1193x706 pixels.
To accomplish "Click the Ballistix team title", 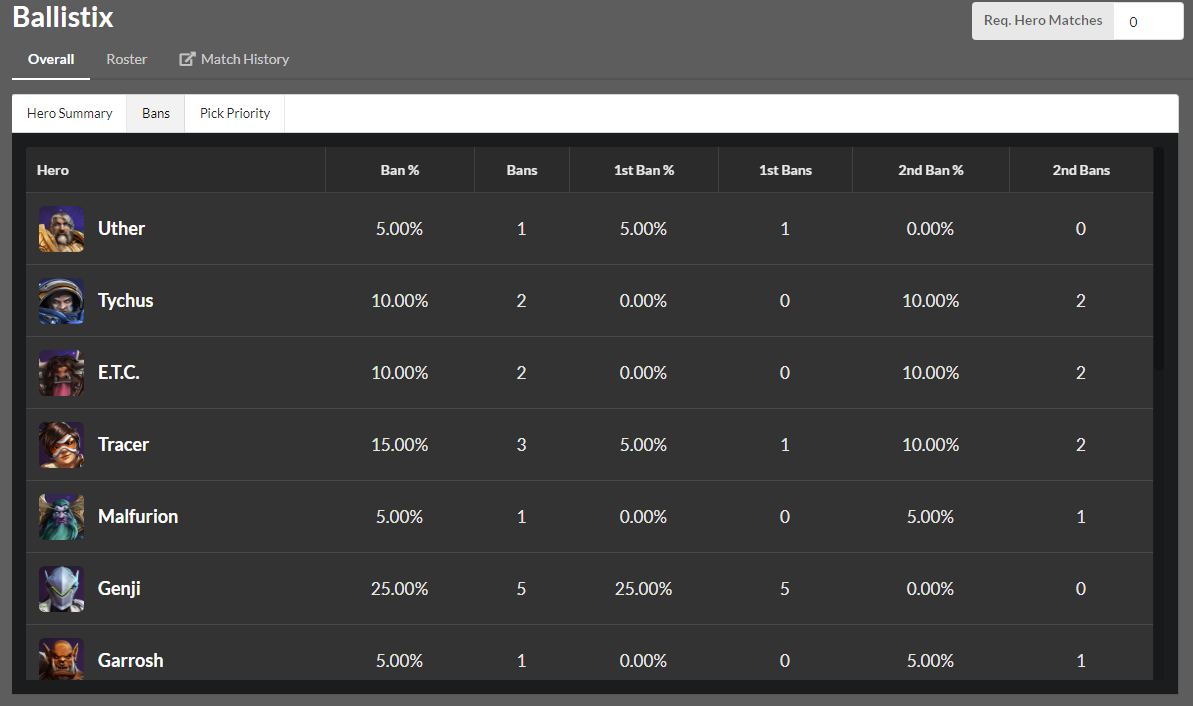I will pyautogui.click(x=63, y=17).
